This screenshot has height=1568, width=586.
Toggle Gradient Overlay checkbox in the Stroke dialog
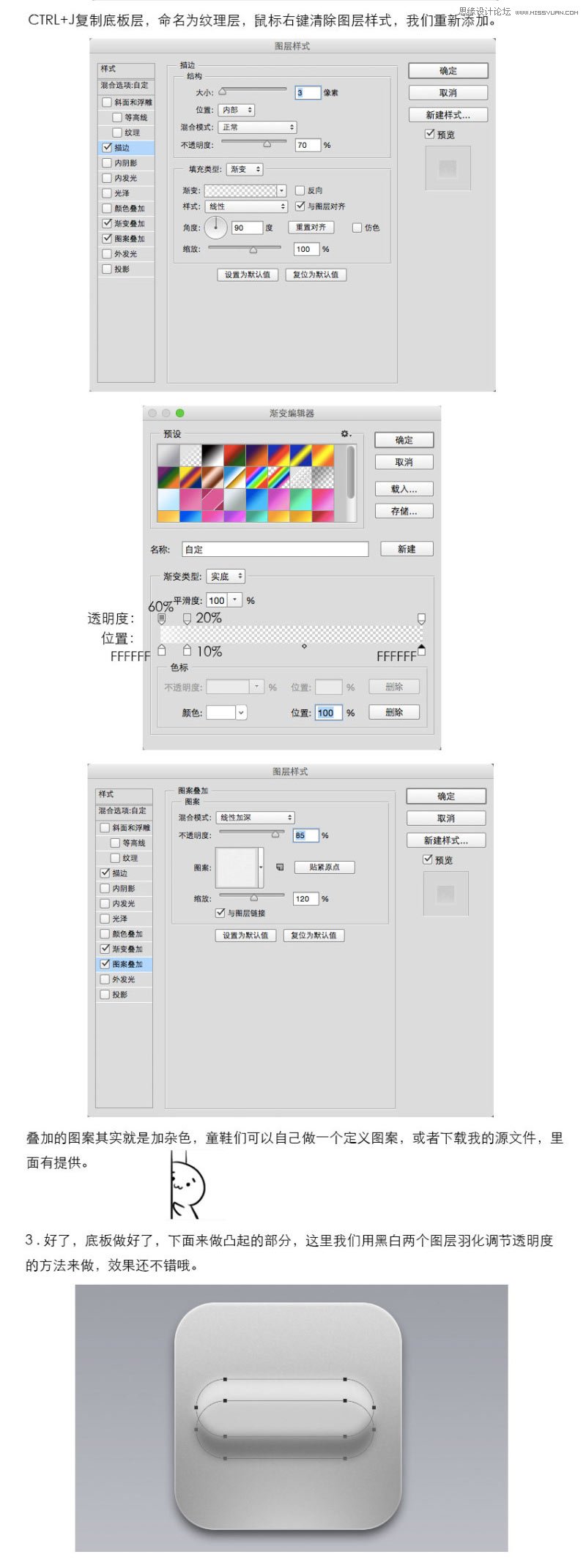[x=107, y=223]
